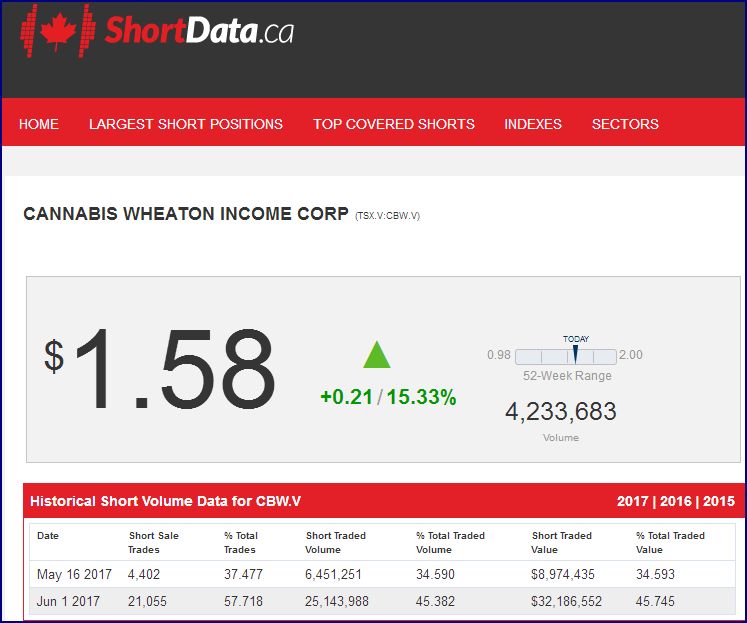Image resolution: width=747 pixels, height=623 pixels.
Task: Click the +0.21 price change value
Action: 346,397
